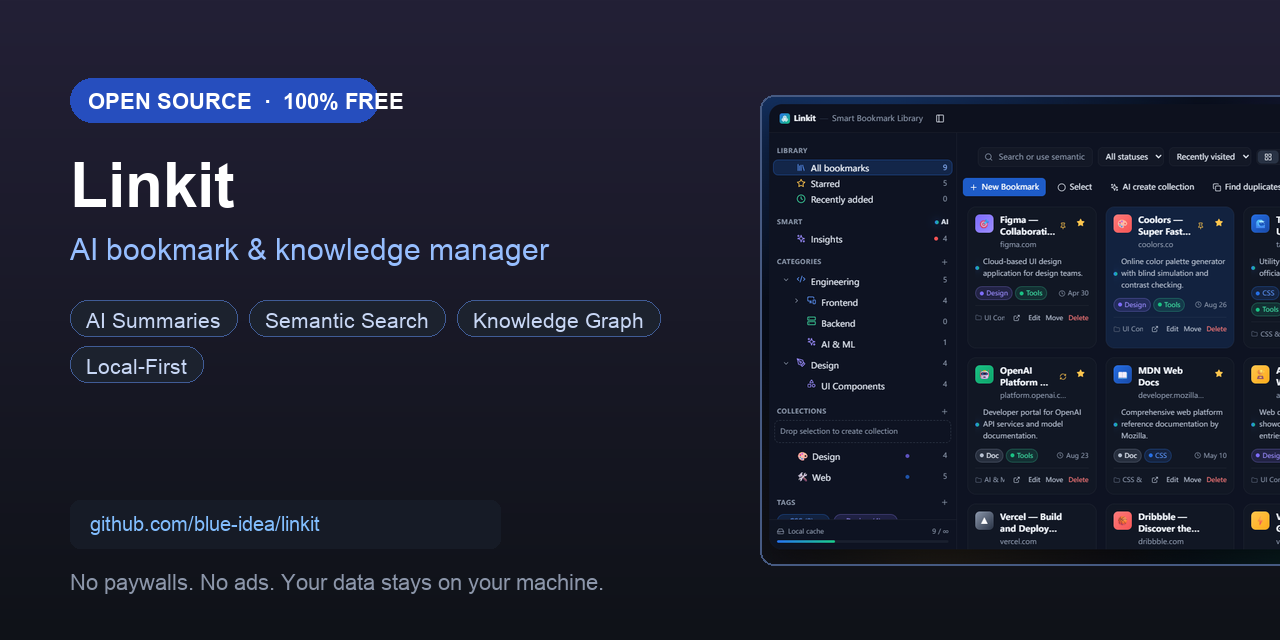Click the Local-First feature pill
Screen dimensions: 1280x640
[137, 366]
